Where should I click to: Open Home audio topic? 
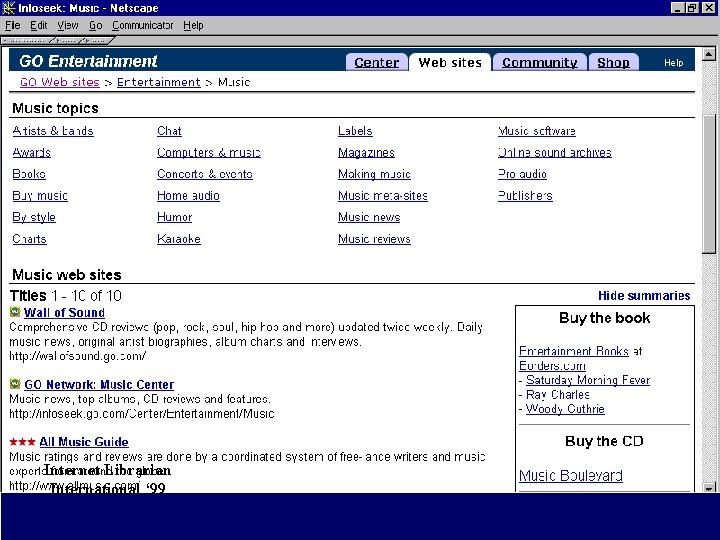(x=188, y=196)
